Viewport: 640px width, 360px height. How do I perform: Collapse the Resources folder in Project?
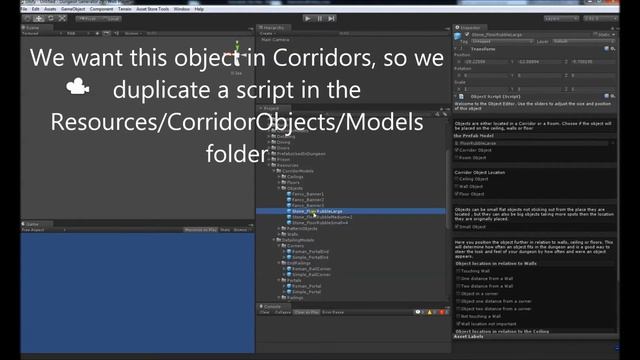tap(270, 165)
